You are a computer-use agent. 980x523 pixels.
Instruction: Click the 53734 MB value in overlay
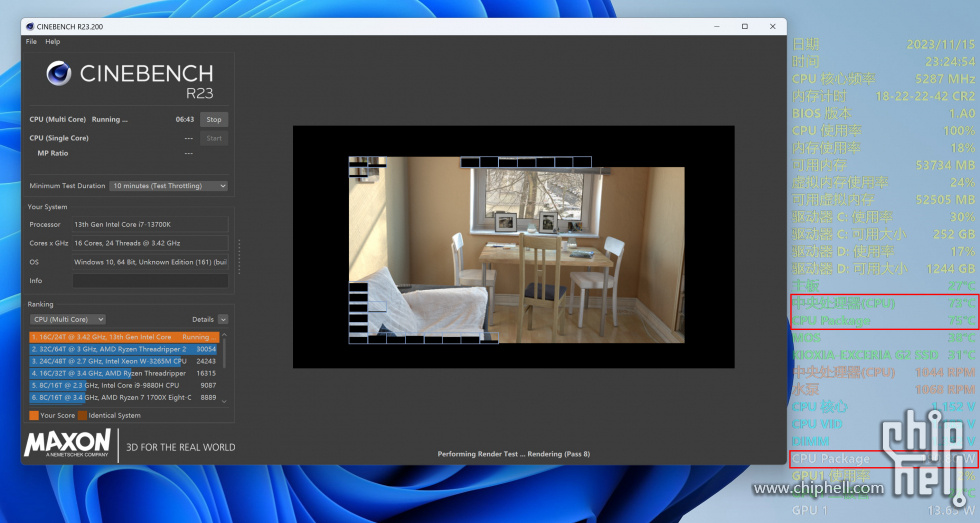pyautogui.click(x=945, y=166)
